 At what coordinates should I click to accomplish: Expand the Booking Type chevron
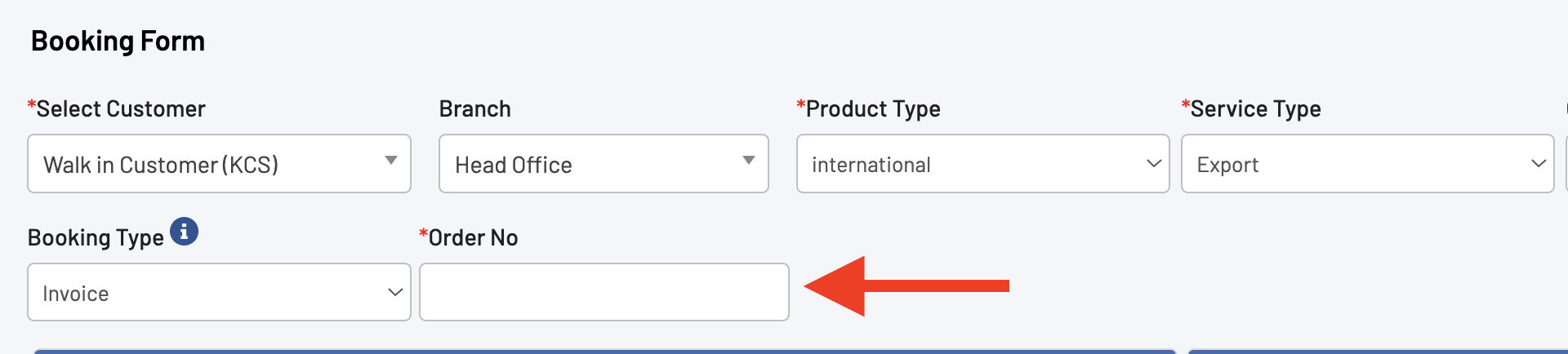[x=395, y=292]
